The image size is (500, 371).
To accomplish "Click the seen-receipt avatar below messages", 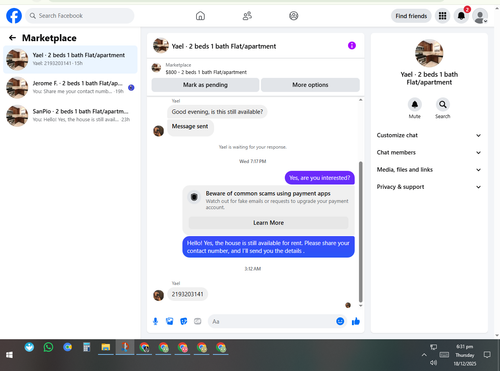I will click(348, 305).
